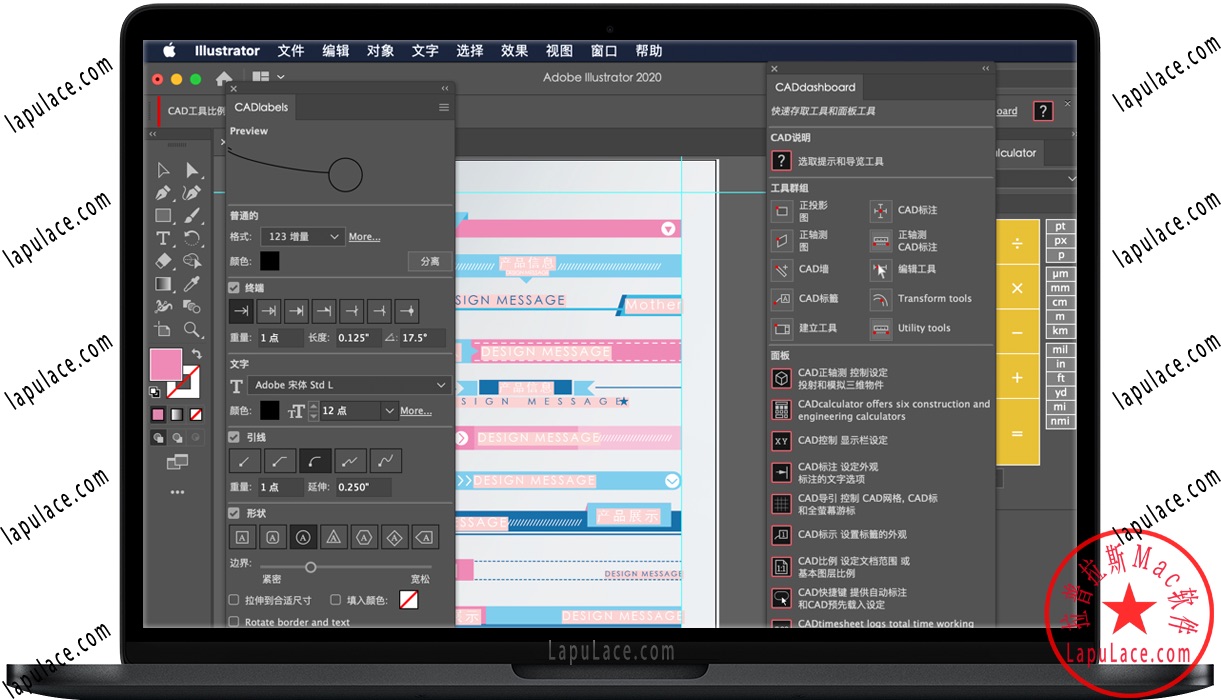Open the 窗口 menu in the menu bar
Screen dimensions: 1221x700
coord(603,51)
